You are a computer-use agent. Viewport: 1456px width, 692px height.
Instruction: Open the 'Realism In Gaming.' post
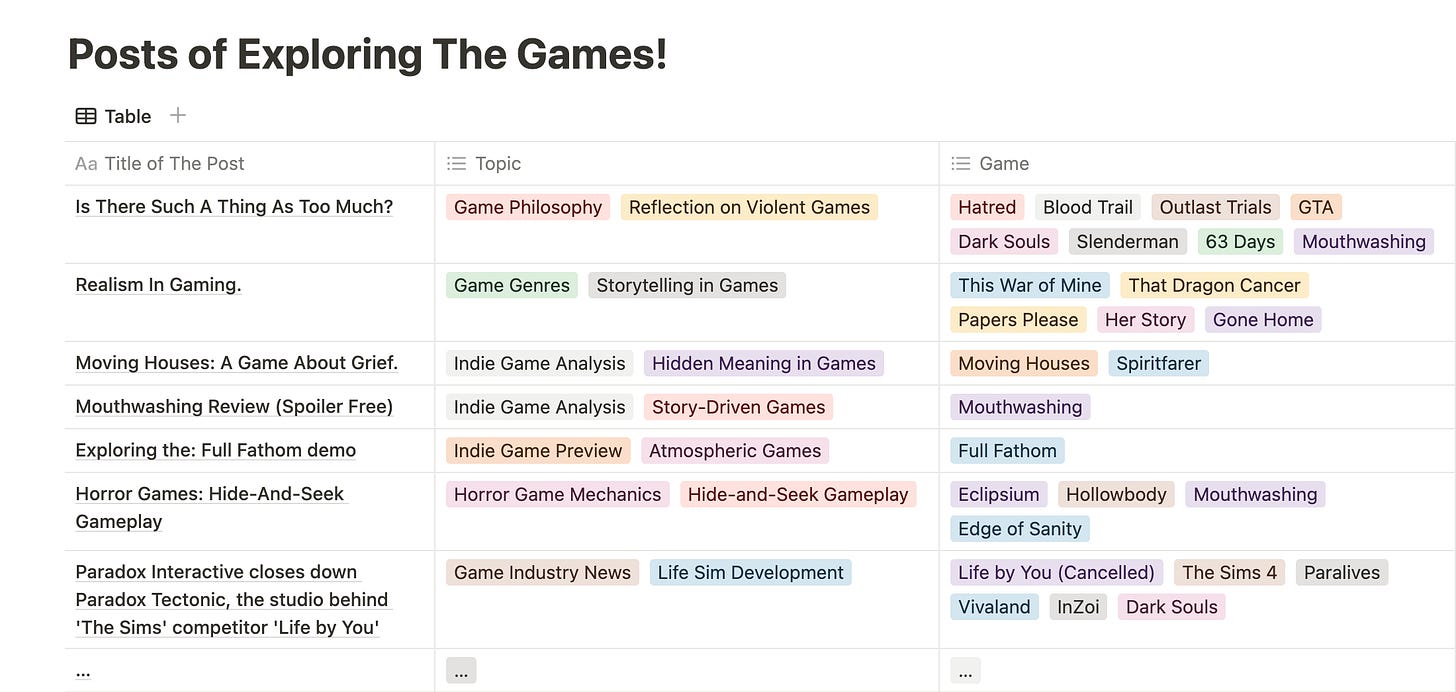(157, 284)
